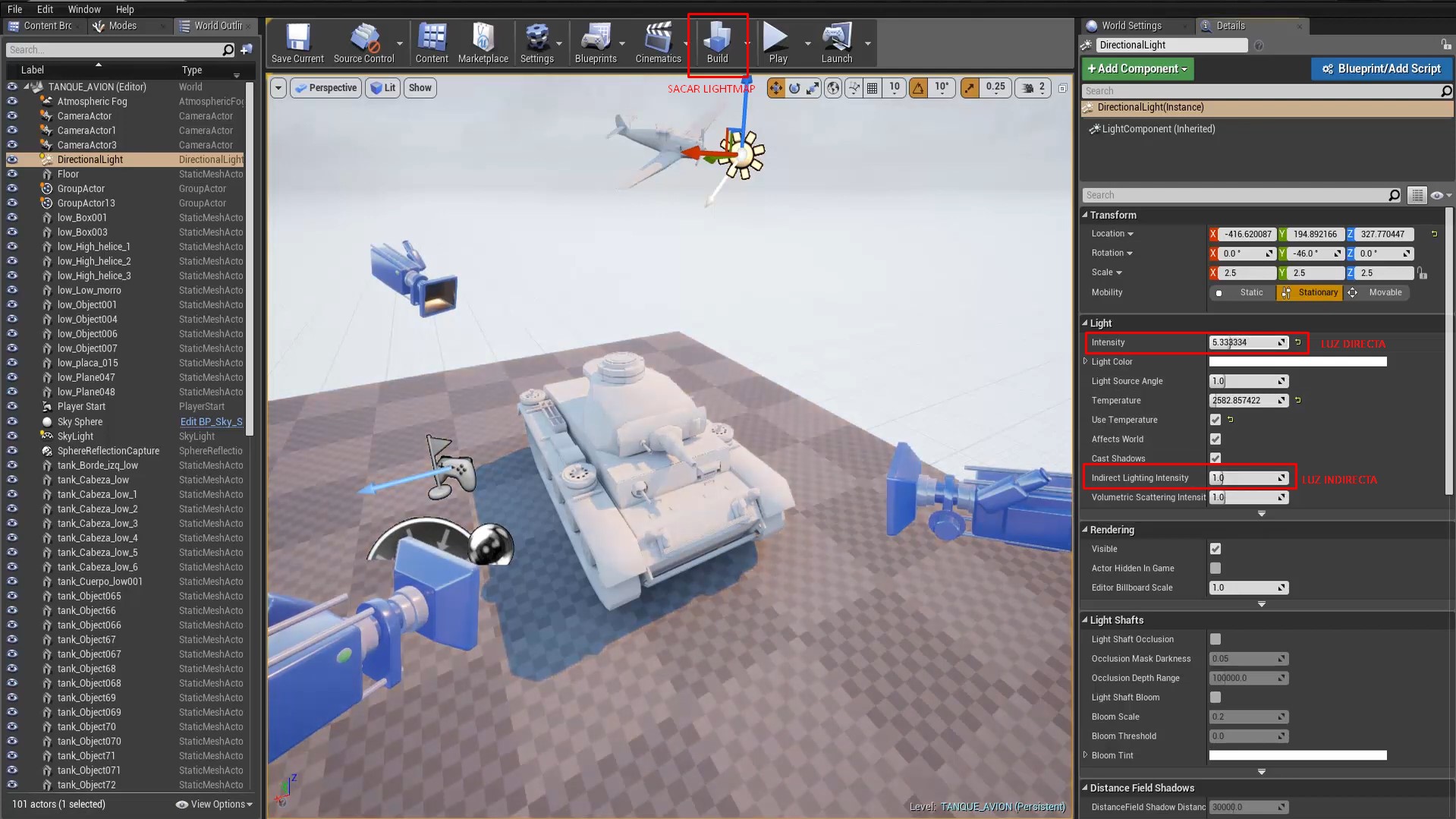Click the Blueprint/Add Script button
This screenshot has width=1456, height=819.
point(1381,68)
